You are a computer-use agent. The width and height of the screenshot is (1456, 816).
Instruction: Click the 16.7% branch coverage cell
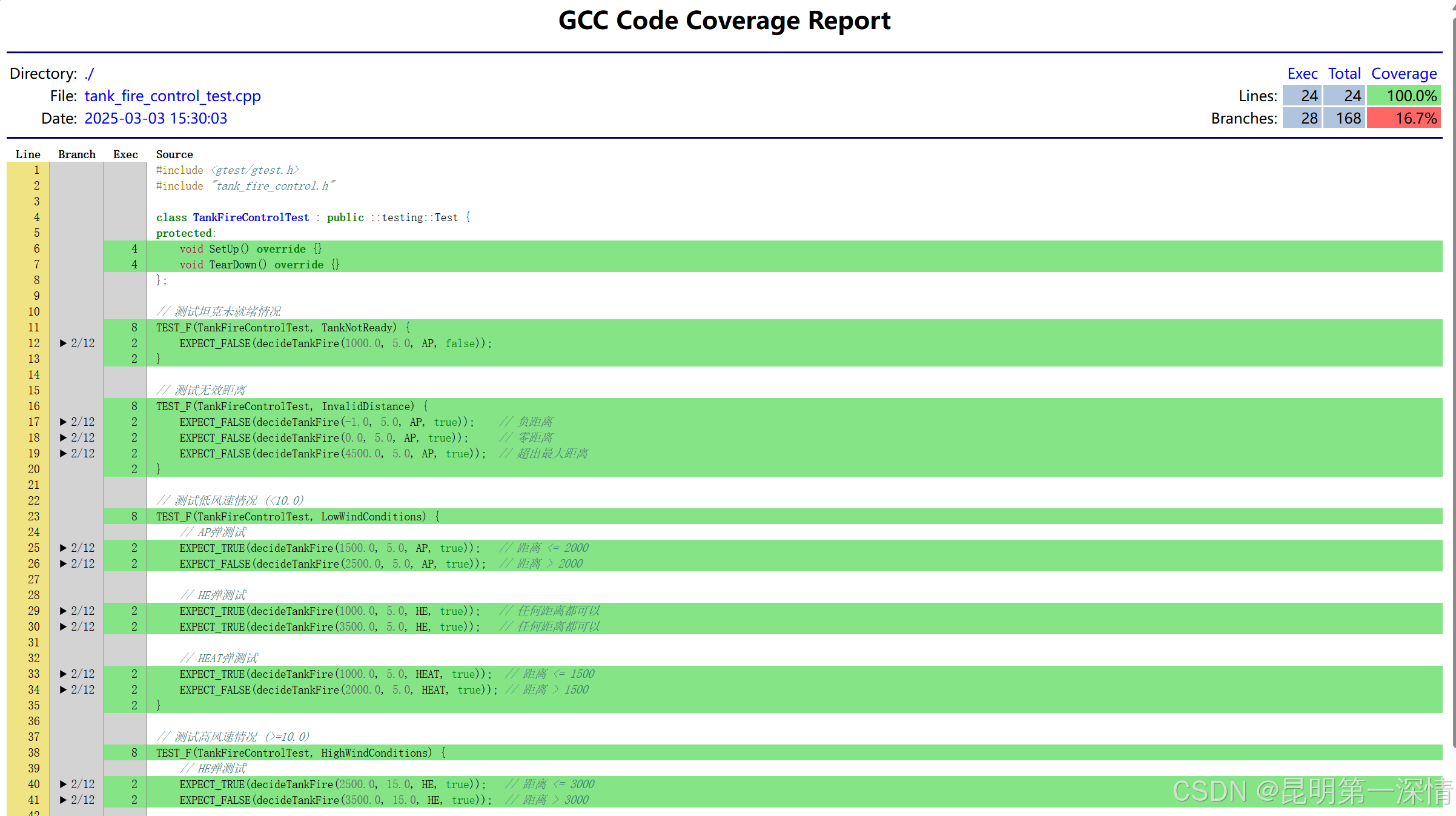(1403, 119)
